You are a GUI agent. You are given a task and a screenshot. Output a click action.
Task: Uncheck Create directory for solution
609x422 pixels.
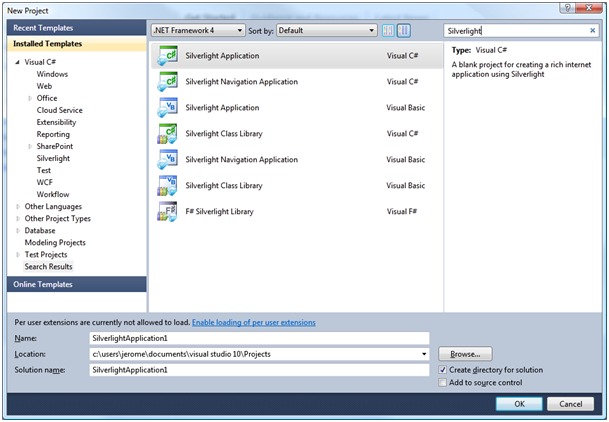[443, 370]
